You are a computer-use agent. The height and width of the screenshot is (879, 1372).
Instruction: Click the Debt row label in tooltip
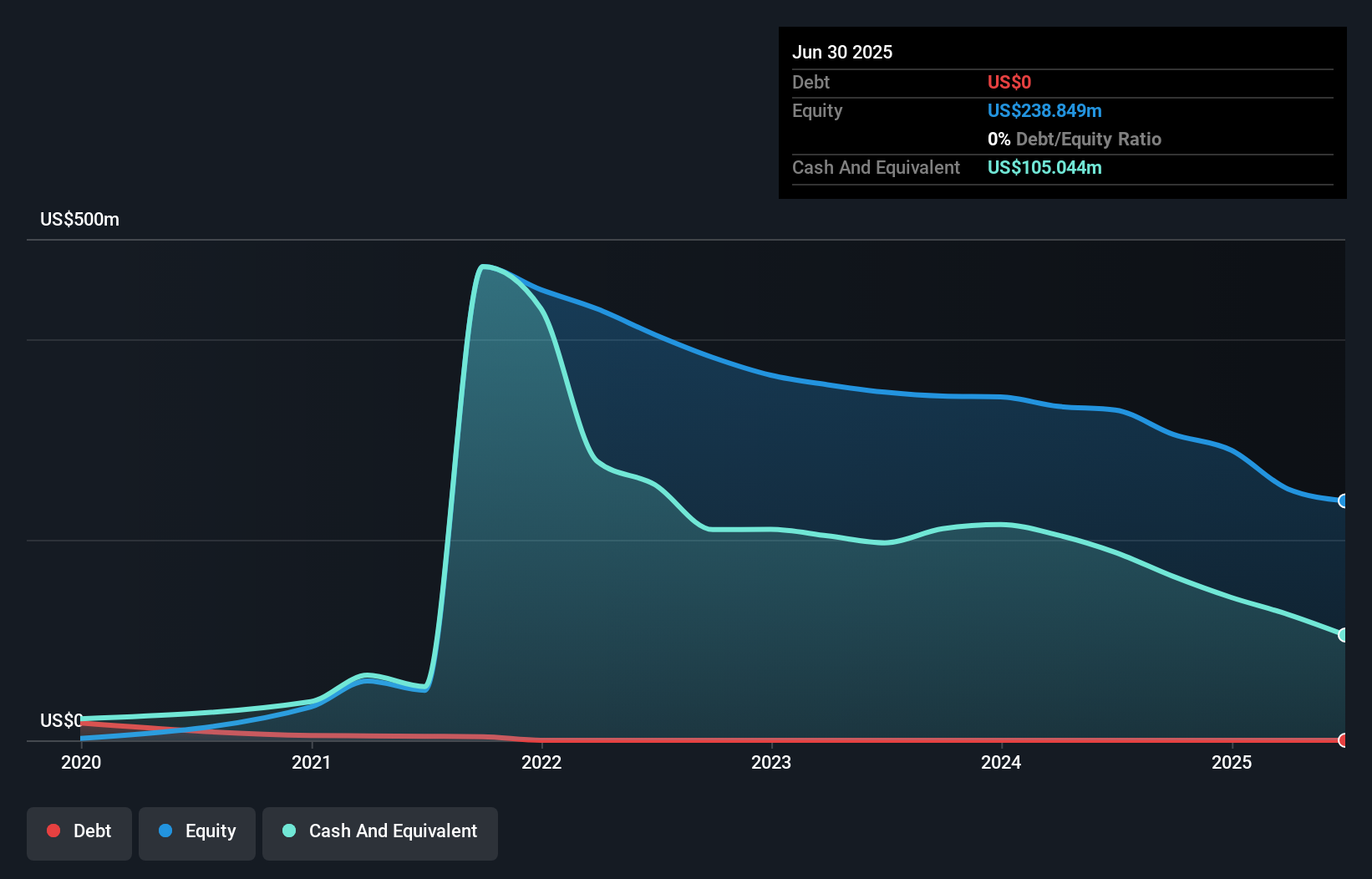click(x=810, y=82)
